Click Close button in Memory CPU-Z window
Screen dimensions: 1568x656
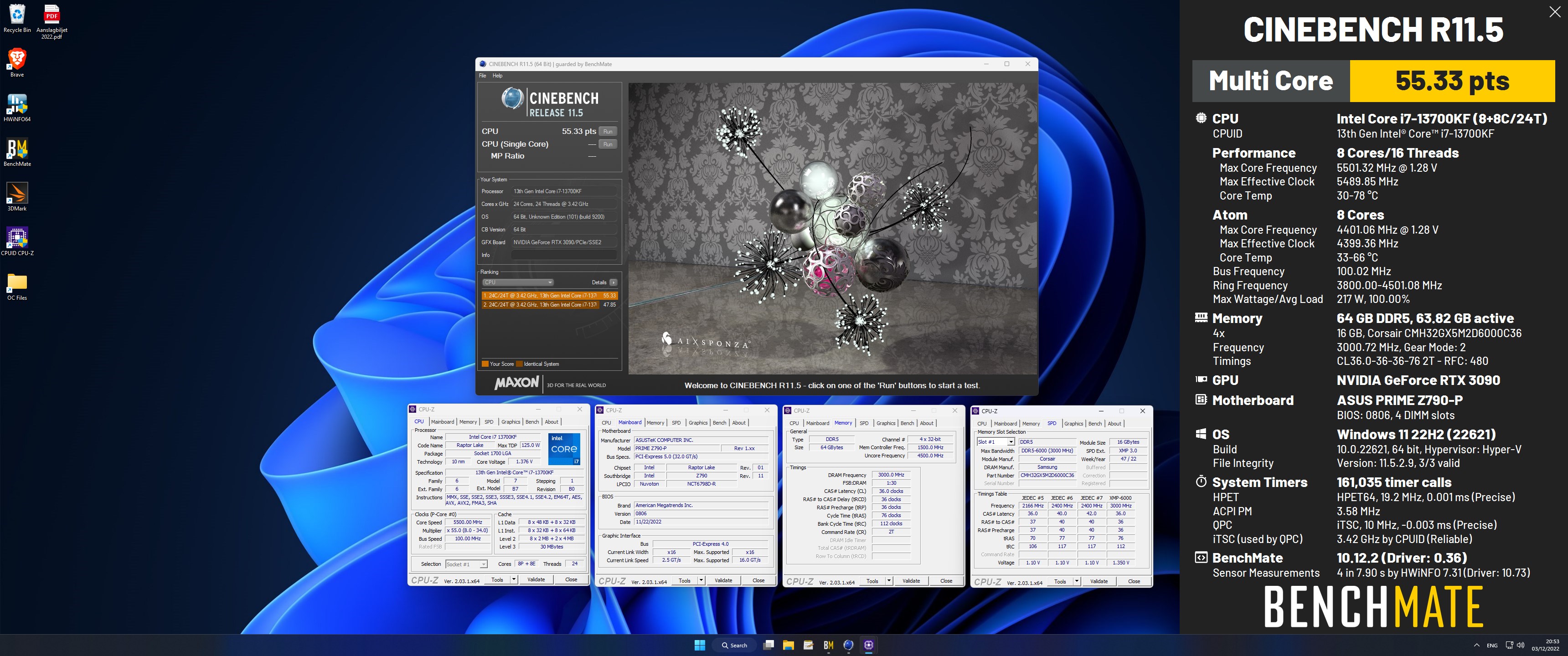coord(946,581)
